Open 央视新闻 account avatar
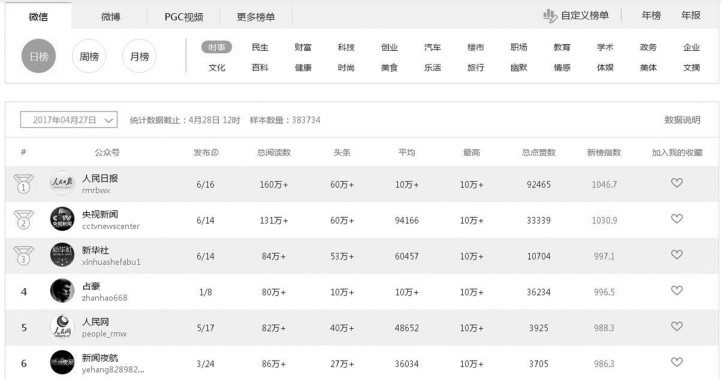The height and width of the screenshot is (379, 721). click(62, 219)
